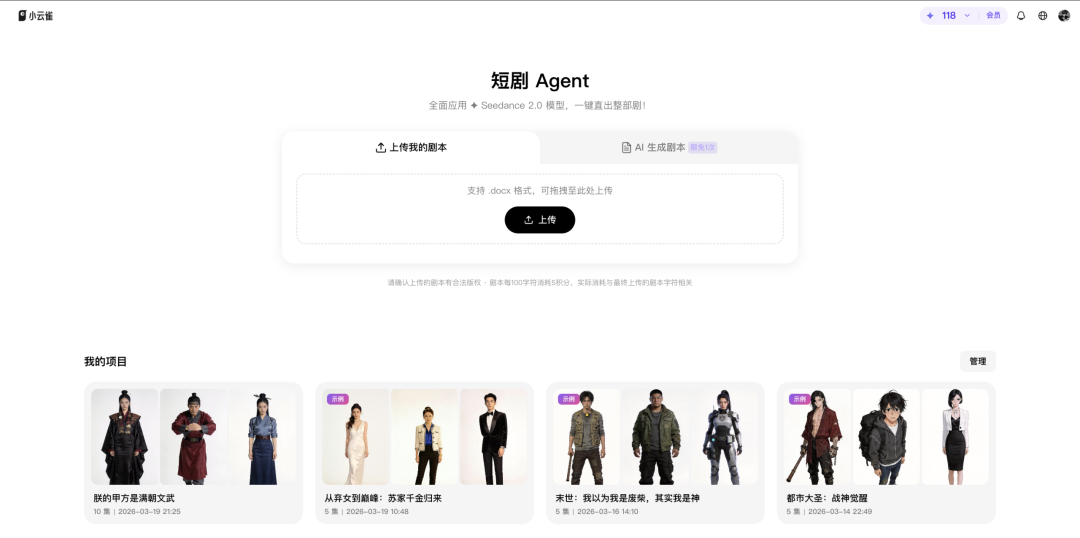Click the credits sparkle icon

tap(931, 15)
